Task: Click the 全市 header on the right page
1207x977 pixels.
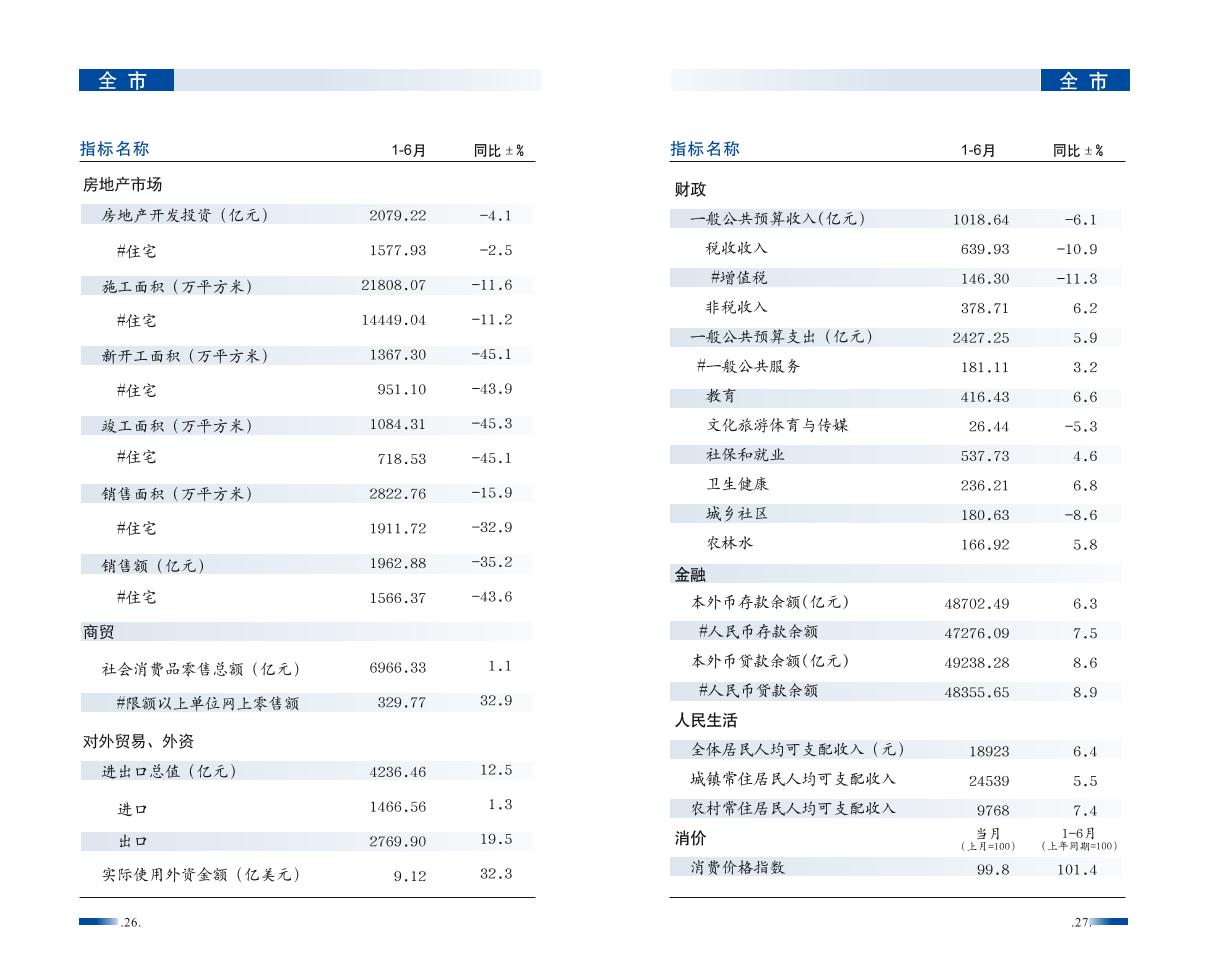Action: pyautogui.click(x=1085, y=81)
